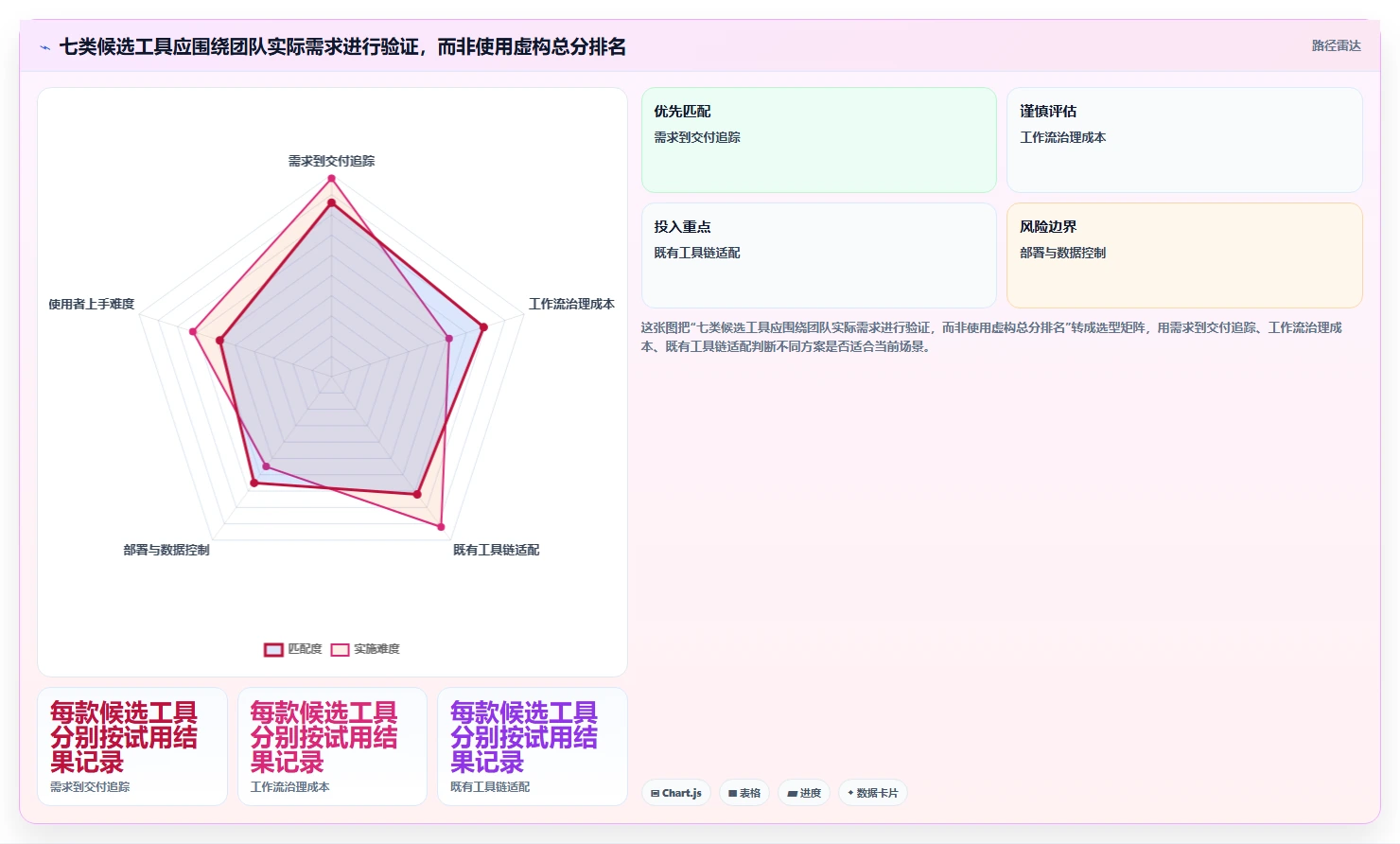Toggle the 实施难度 legend item

(365, 649)
